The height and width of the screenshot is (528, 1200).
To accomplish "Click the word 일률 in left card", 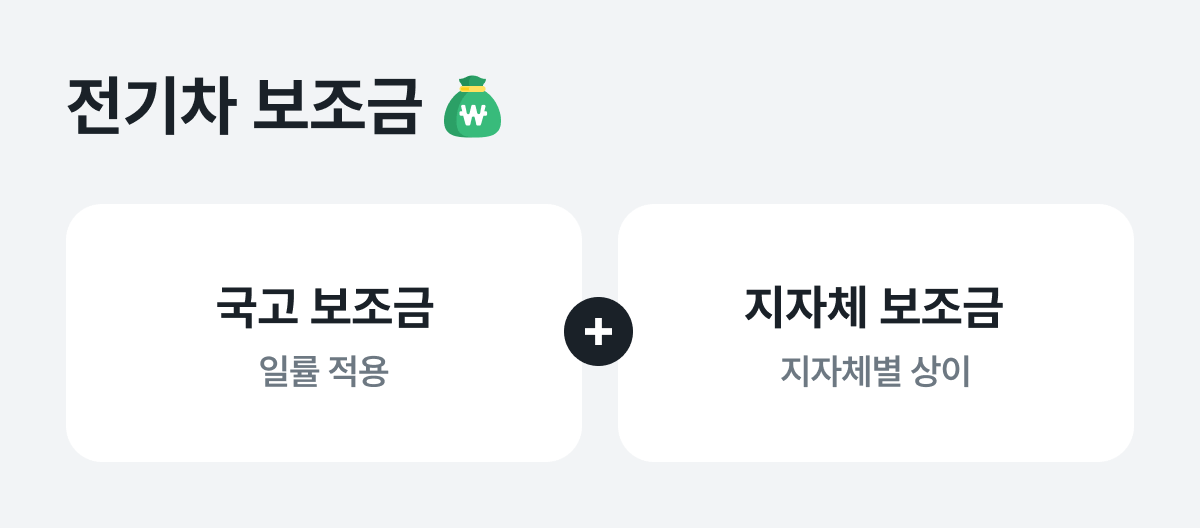I will tap(289, 372).
